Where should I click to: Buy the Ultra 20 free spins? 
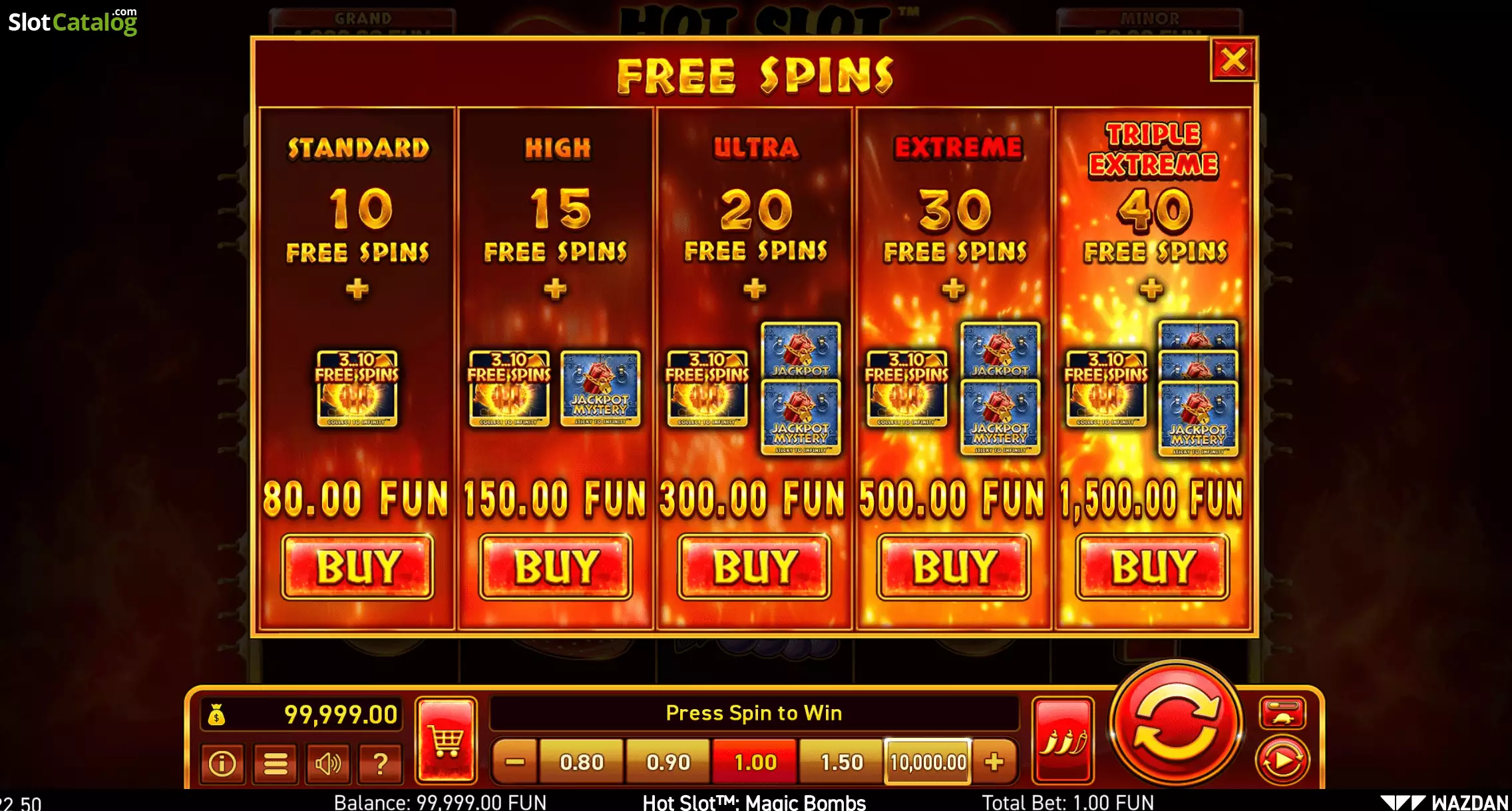tap(755, 567)
